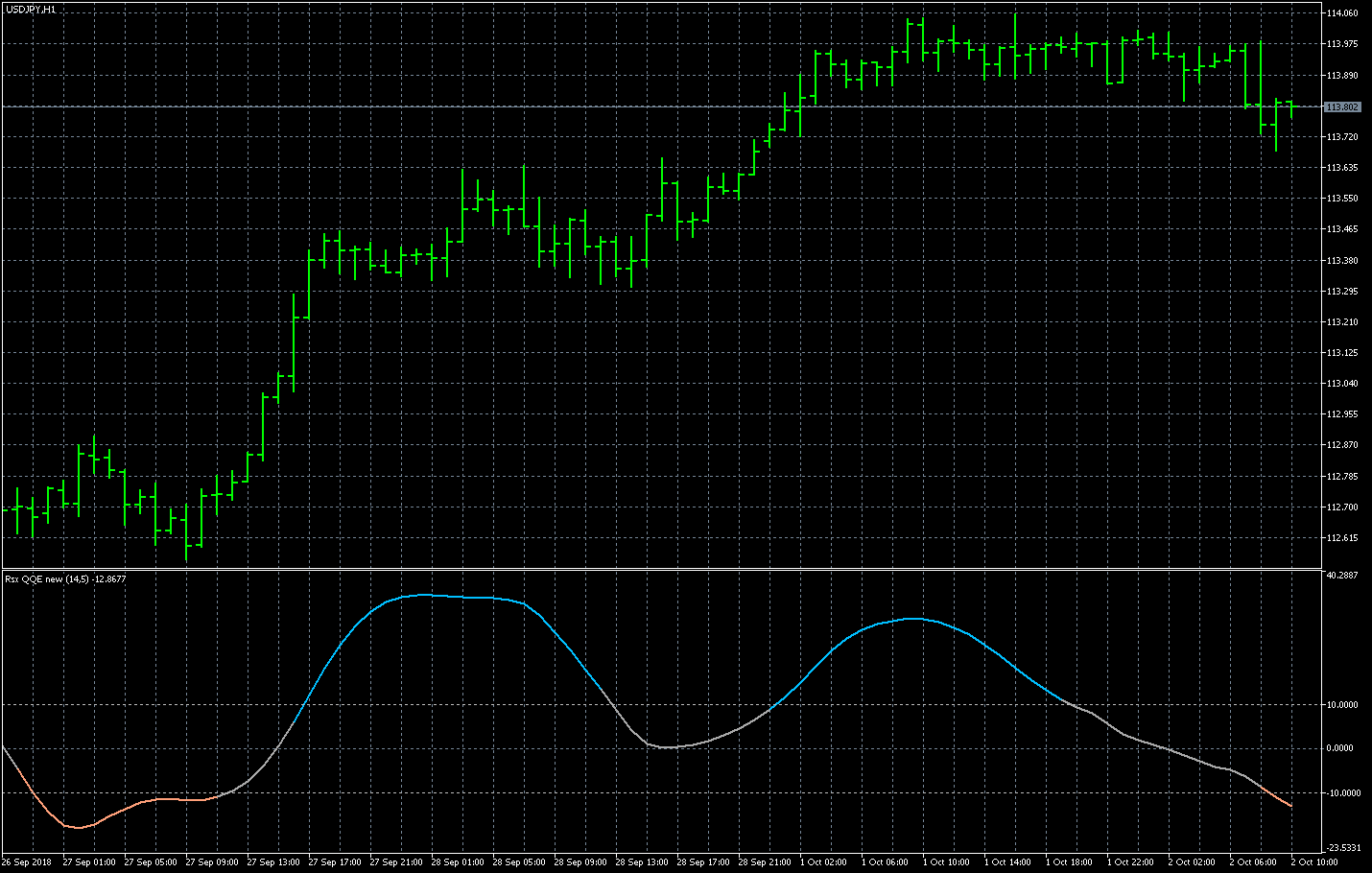Click the last price bar on the chart
This screenshot has width=1372, height=873.
point(1291,107)
